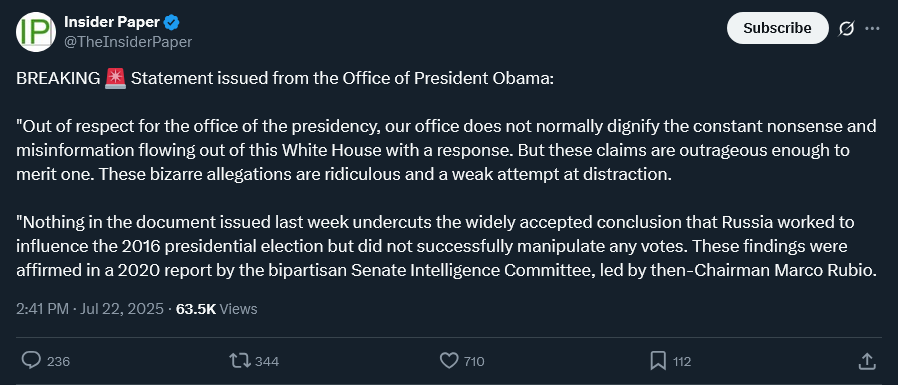
Task: Click the Grok explain icon beside Subscribe
Action: point(846,29)
